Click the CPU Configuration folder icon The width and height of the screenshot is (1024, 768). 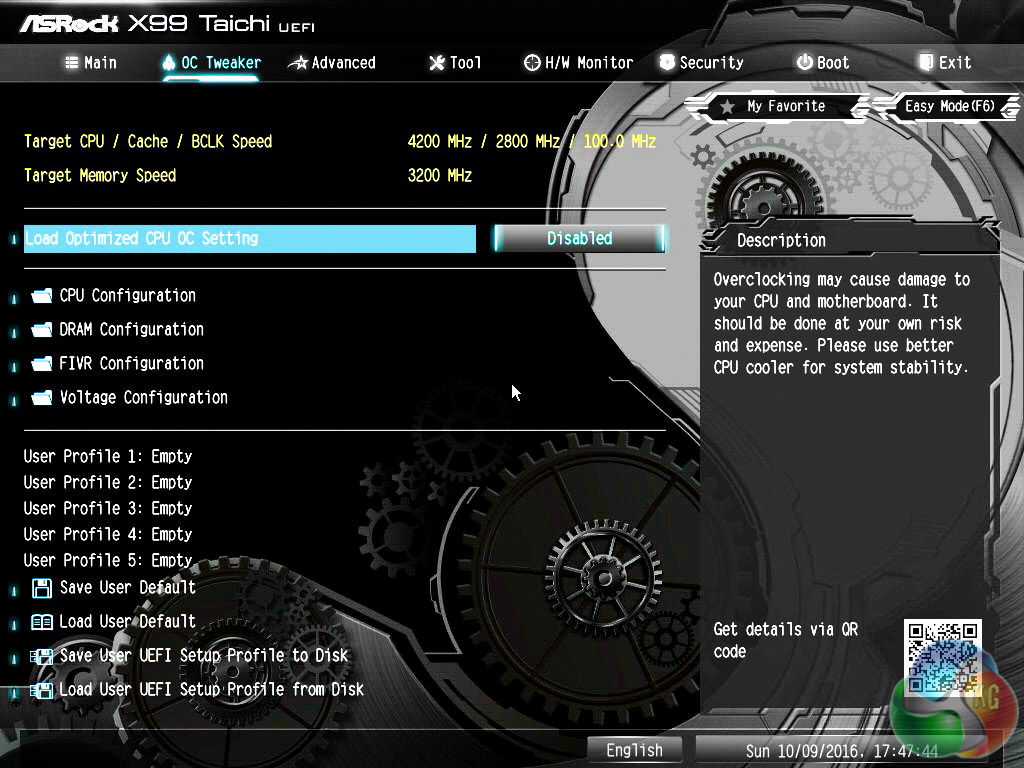42,296
